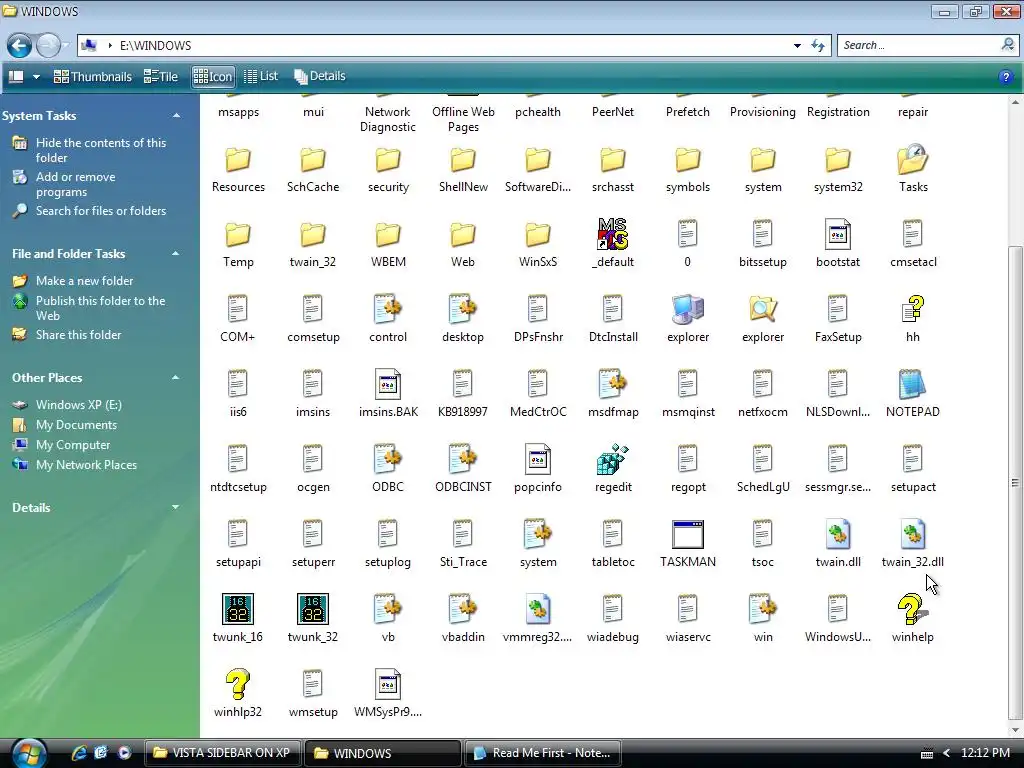This screenshot has width=1024, height=768.
Task: Open My Computer from Other Places
Action: pyautogui.click(x=72, y=445)
